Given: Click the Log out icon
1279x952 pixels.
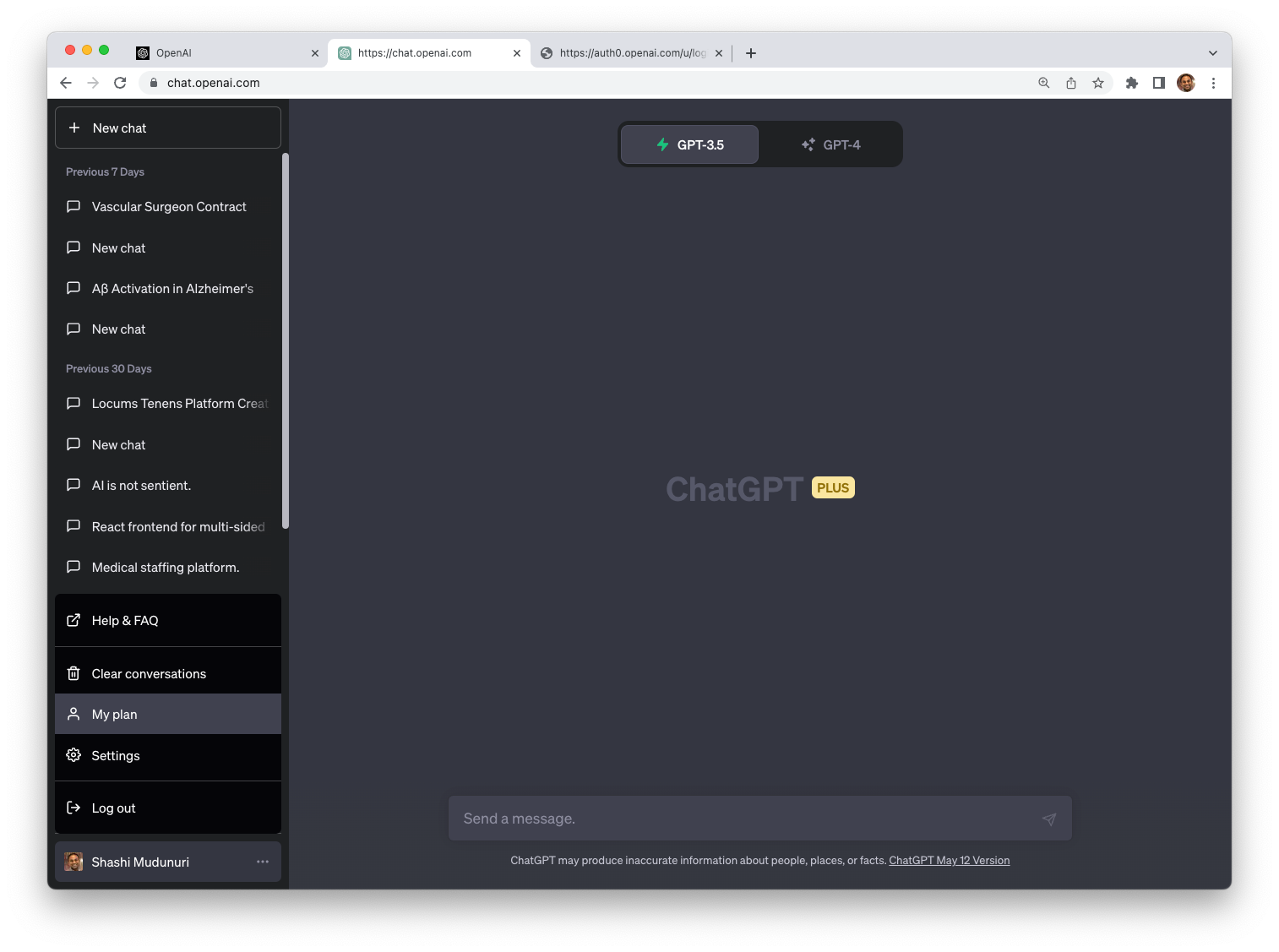Looking at the screenshot, I should click(x=73, y=808).
